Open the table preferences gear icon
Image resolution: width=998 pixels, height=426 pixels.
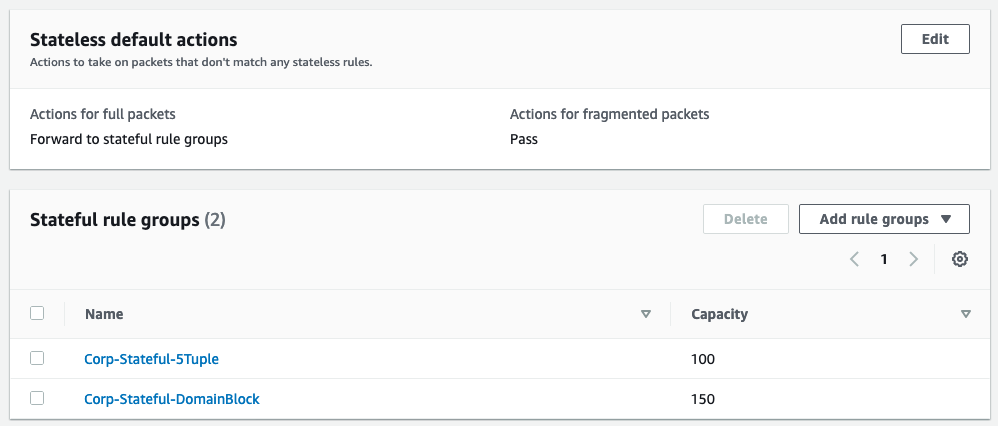tap(960, 259)
